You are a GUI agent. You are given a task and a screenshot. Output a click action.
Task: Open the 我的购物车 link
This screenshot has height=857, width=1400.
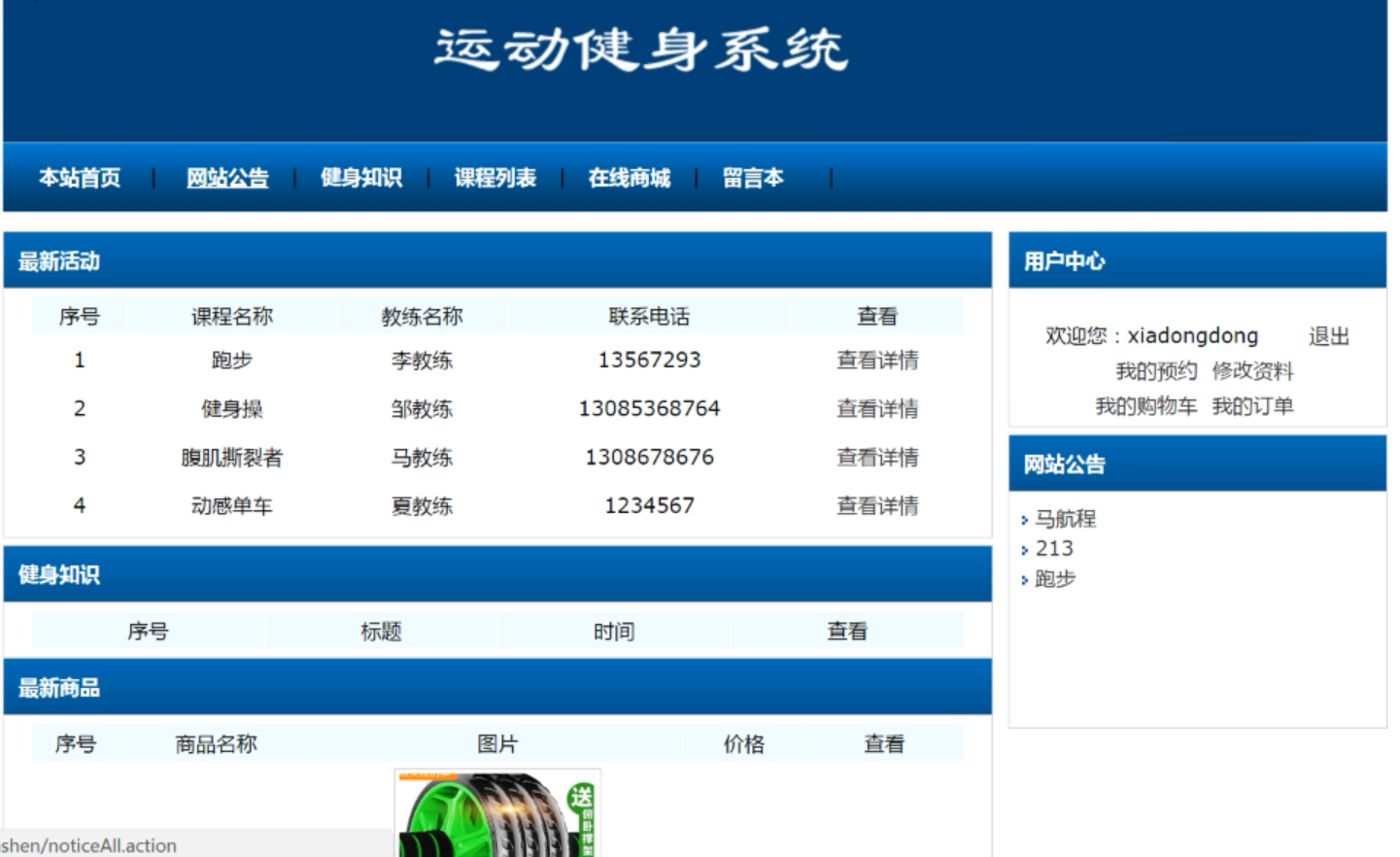pos(1146,406)
